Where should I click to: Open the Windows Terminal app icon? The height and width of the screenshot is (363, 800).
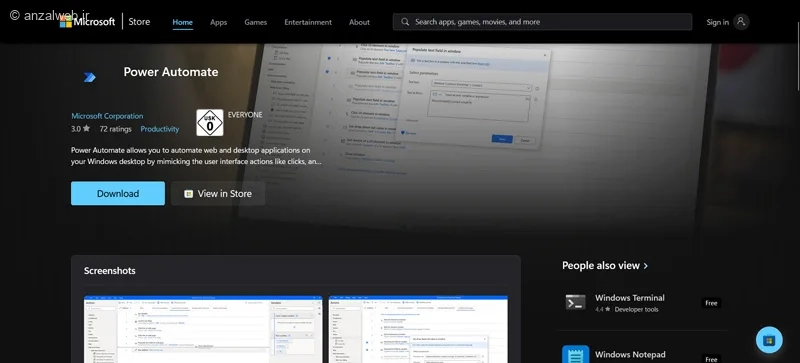click(x=576, y=302)
